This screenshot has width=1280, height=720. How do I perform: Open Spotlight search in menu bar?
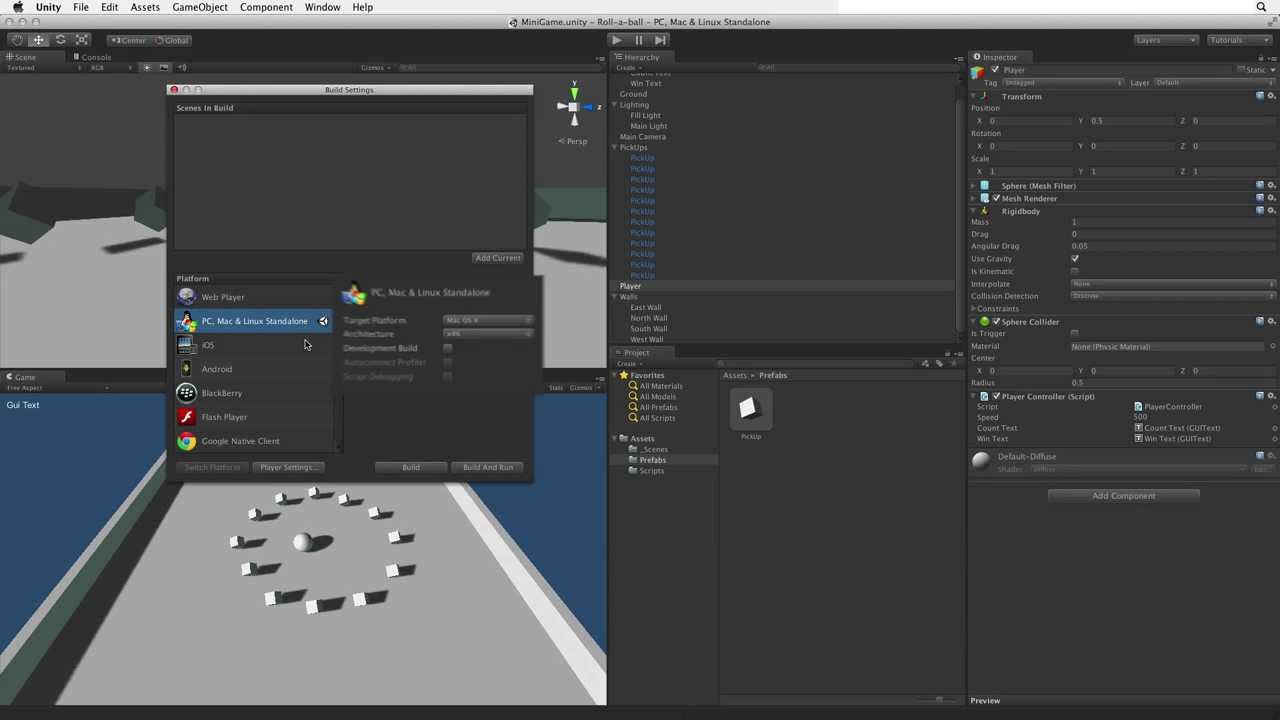click(1261, 7)
